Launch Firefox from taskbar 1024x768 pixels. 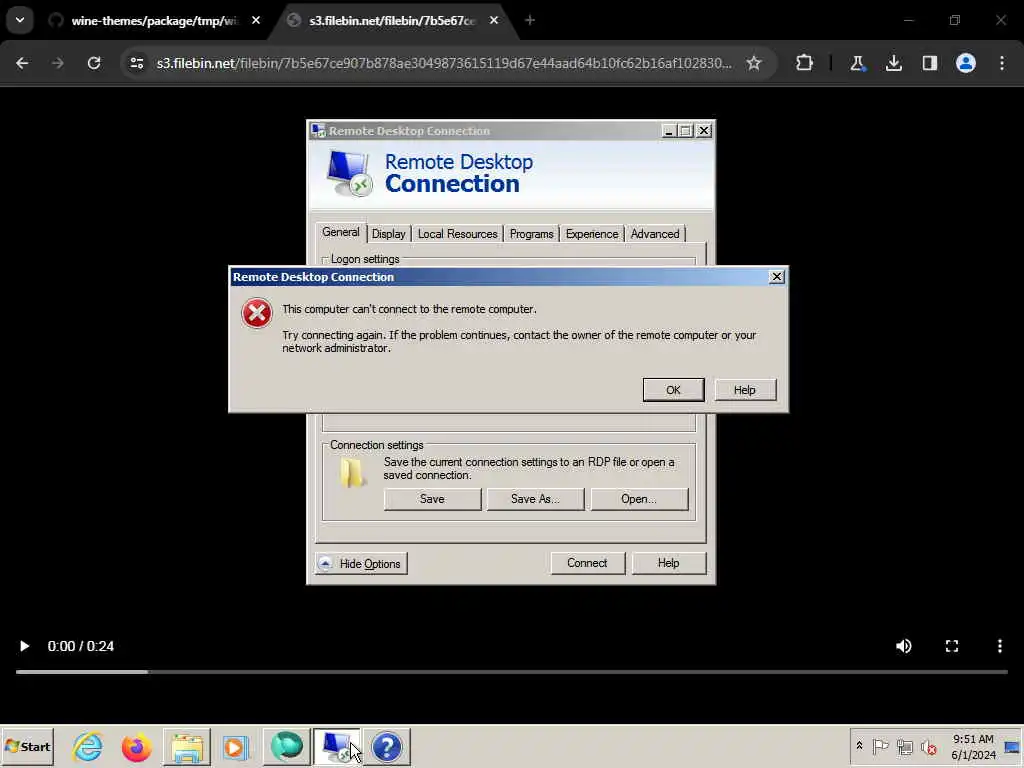pos(136,746)
